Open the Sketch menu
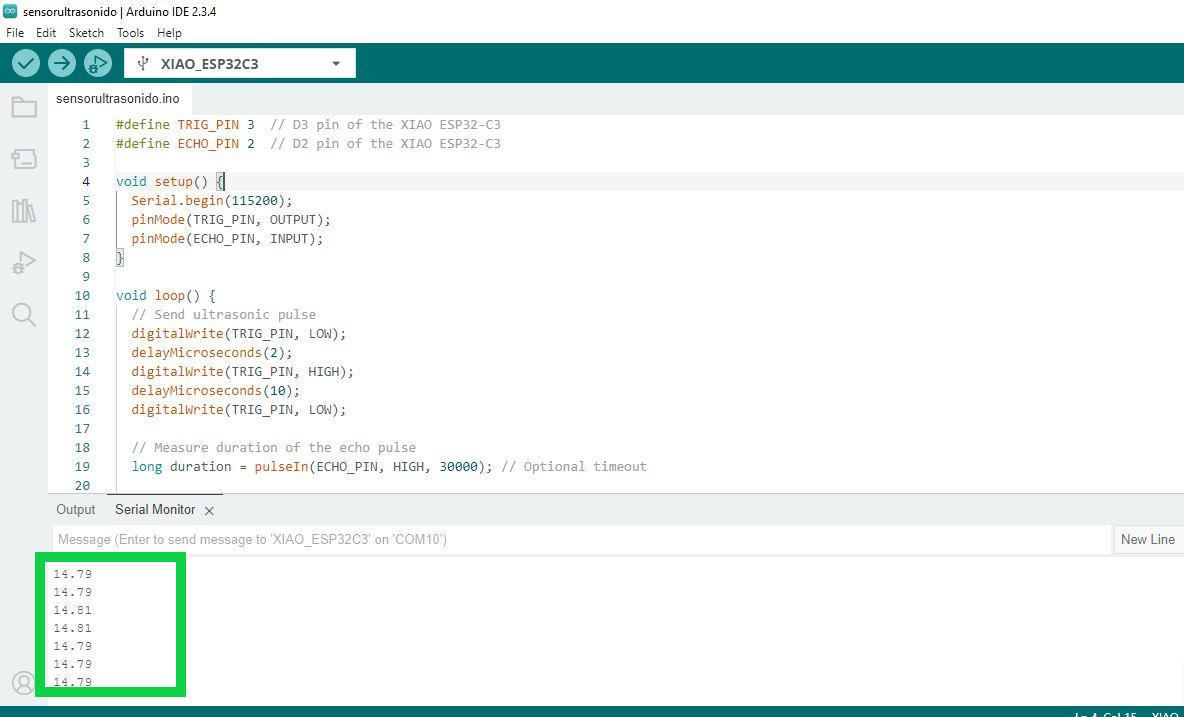Image resolution: width=1184 pixels, height=717 pixels. [x=86, y=33]
